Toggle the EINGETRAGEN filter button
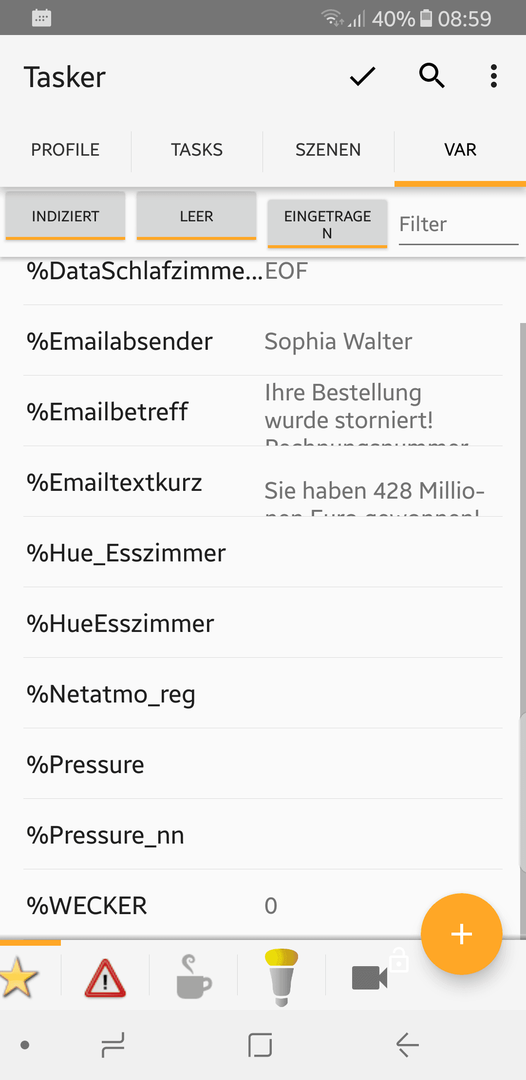The image size is (526, 1080). (327, 225)
